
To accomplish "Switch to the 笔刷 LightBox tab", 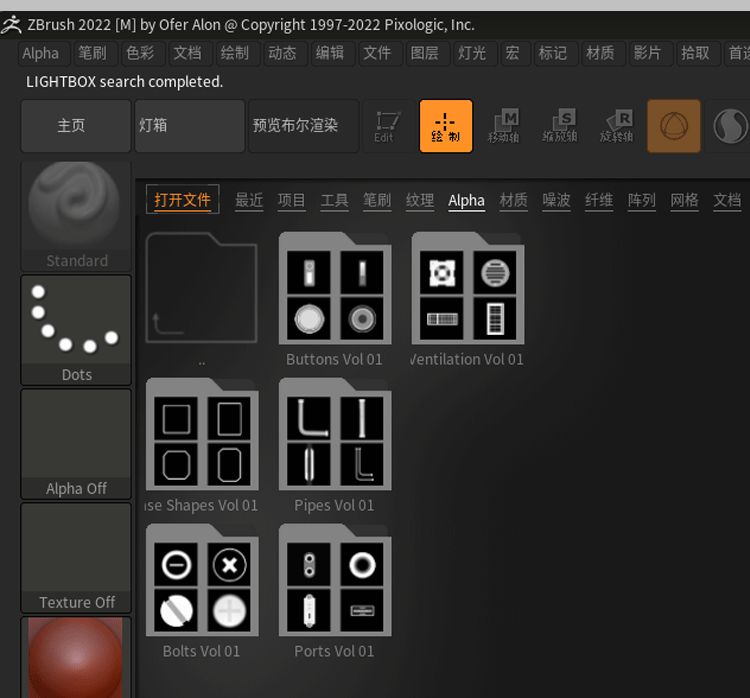I will click(377, 200).
